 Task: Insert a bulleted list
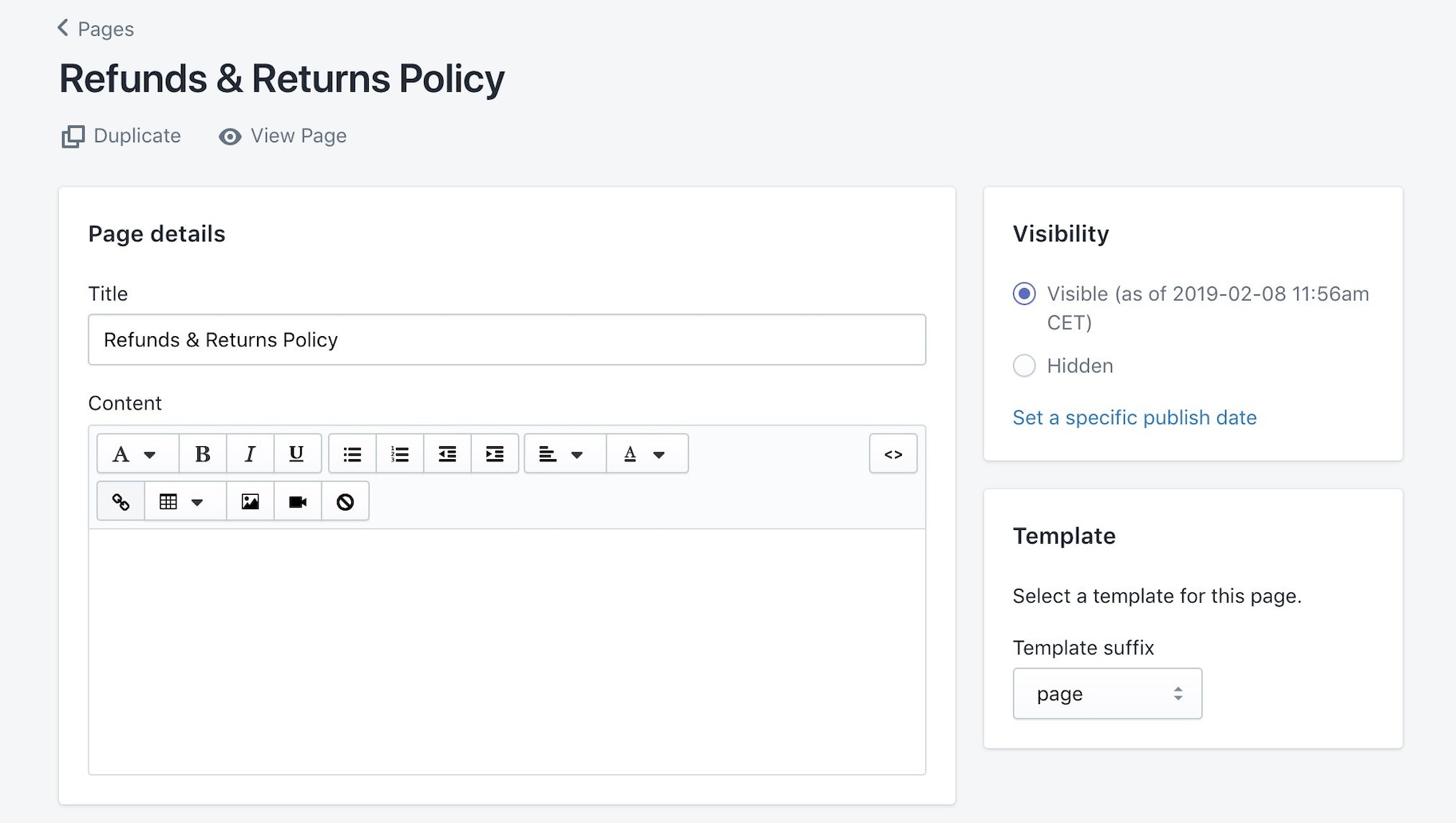point(352,454)
